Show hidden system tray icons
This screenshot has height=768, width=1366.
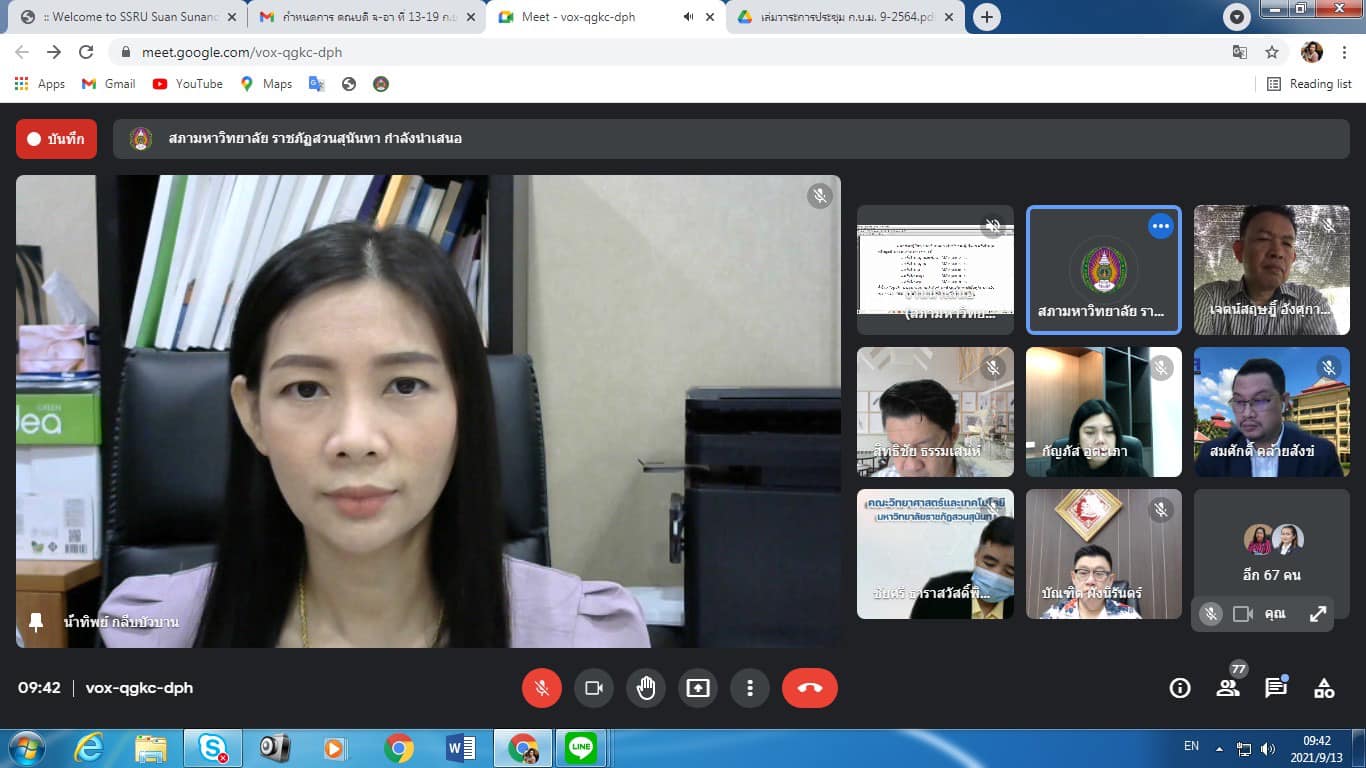pyautogui.click(x=1219, y=748)
